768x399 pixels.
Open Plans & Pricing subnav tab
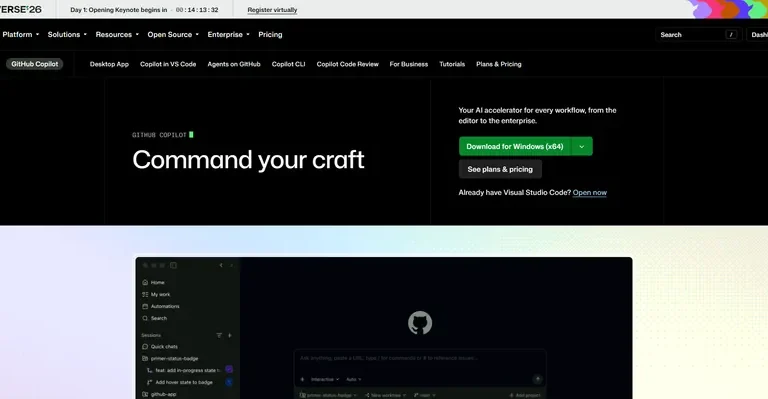point(499,64)
